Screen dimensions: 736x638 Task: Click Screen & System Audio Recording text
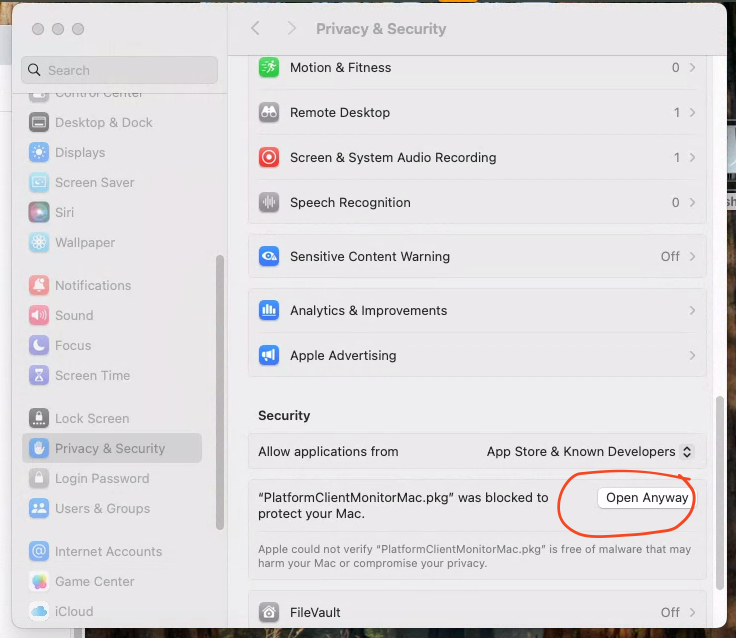(393, 157)
